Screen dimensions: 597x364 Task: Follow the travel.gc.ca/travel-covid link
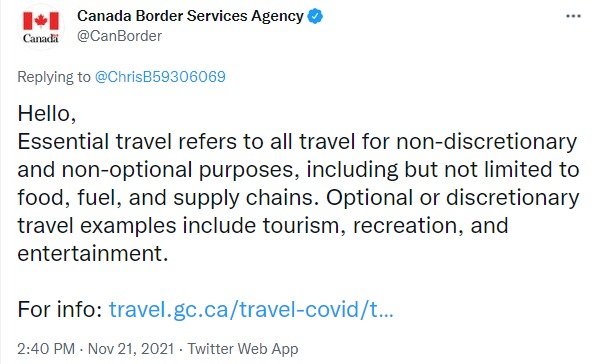(x=251, y=309)
